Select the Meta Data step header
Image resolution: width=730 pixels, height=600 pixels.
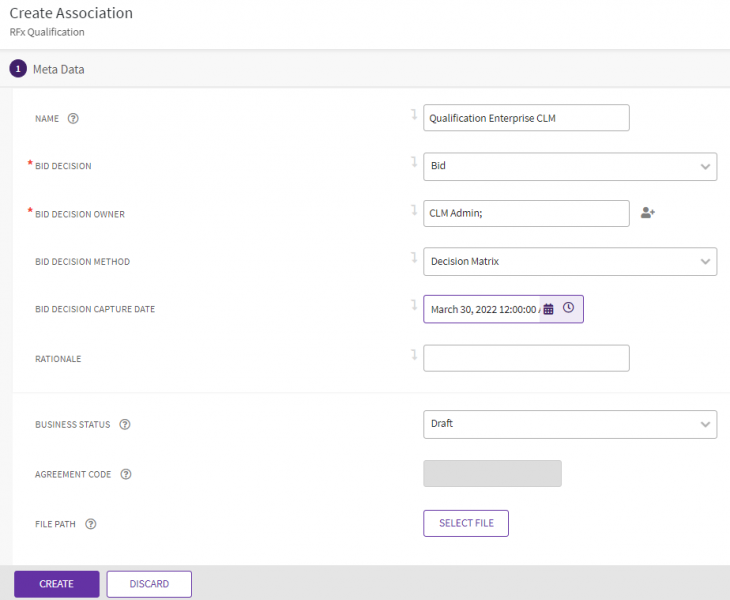58,70
